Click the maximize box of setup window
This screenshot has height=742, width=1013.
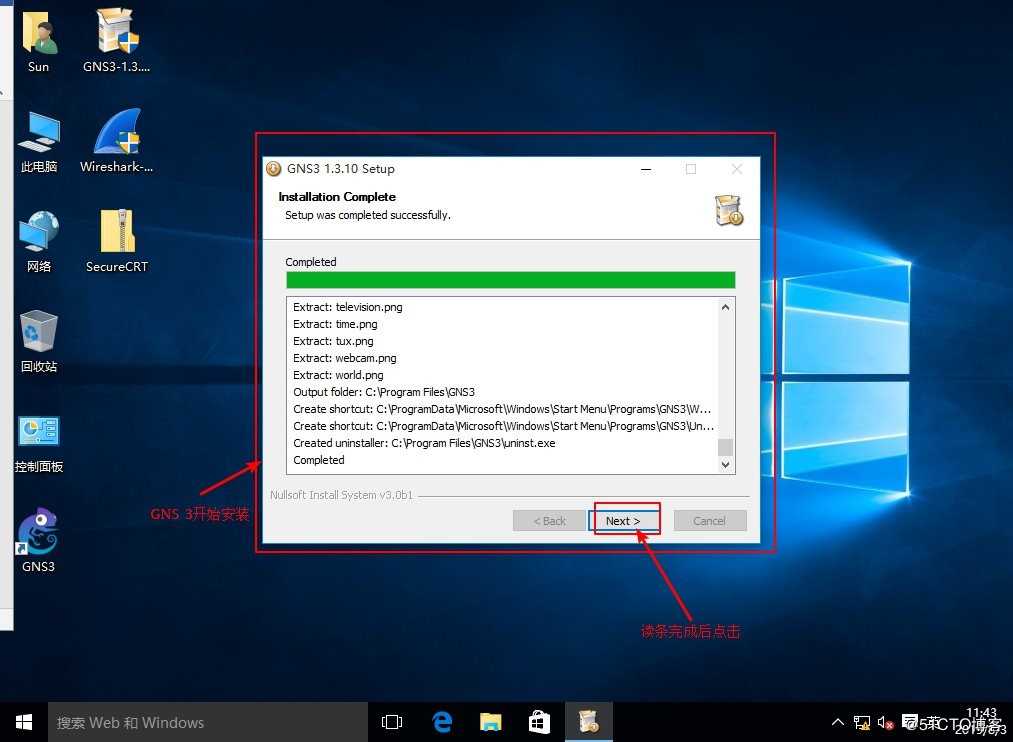(691, 169)
